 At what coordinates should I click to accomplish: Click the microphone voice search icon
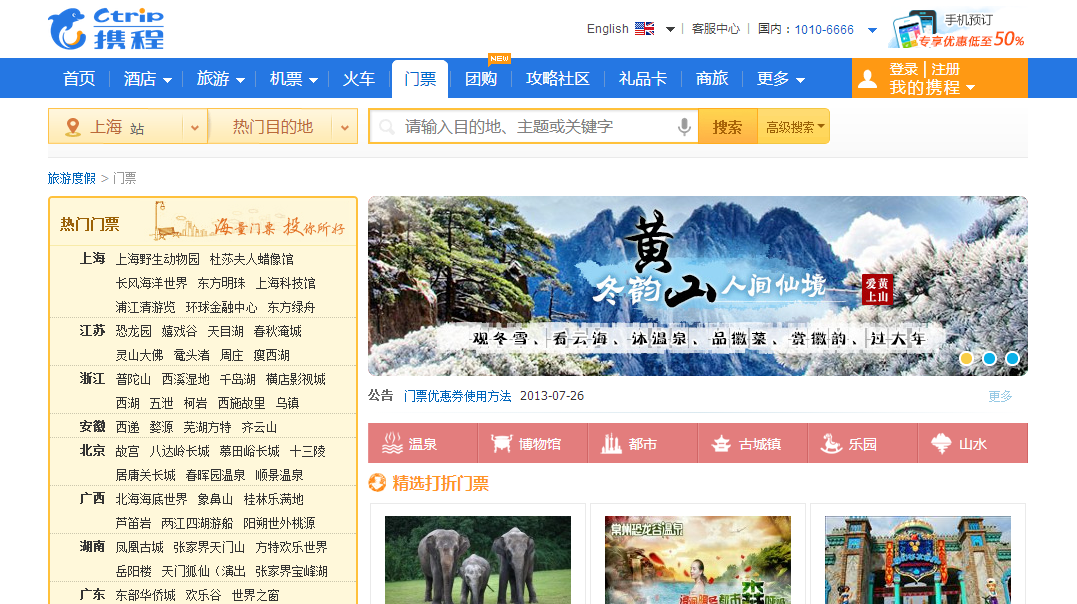(x=684, y=127)
